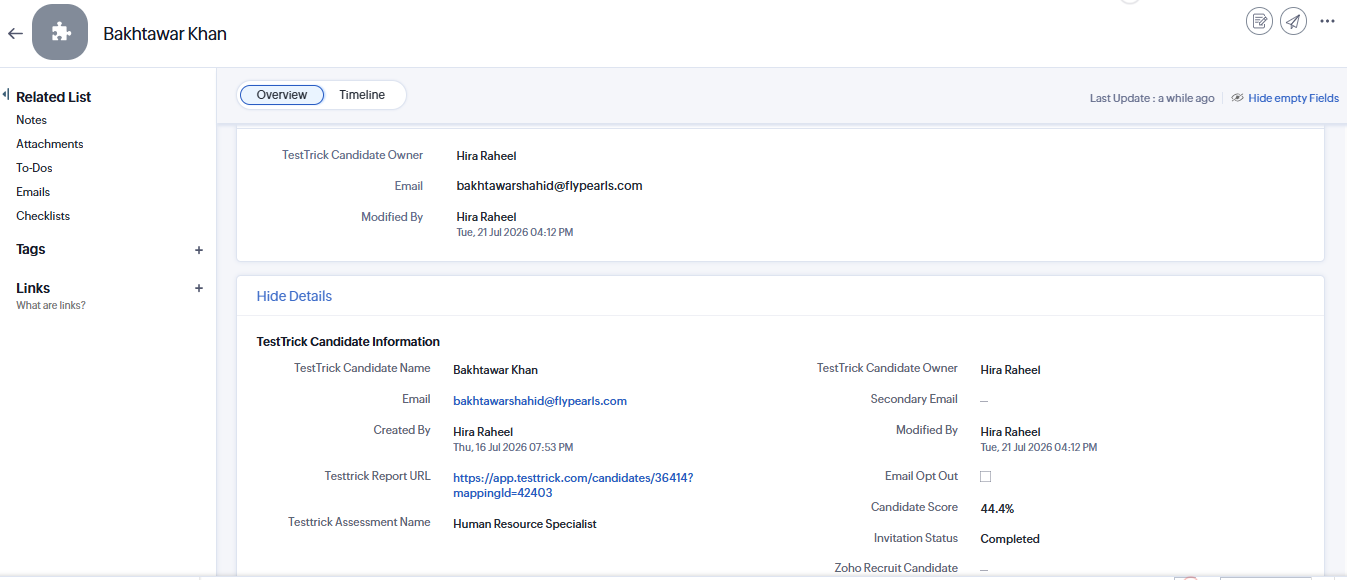Switch to the Timeline tab

362,95
